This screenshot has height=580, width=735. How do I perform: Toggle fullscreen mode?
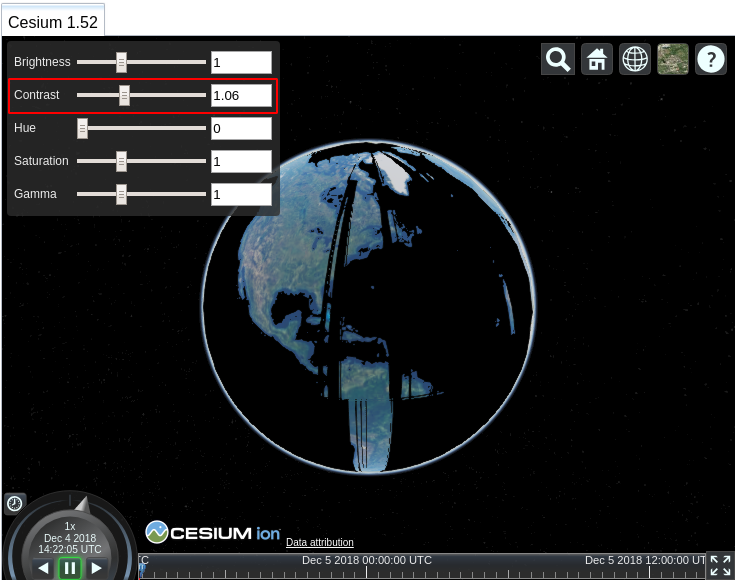pyautogui.click(x=720, y=565)
